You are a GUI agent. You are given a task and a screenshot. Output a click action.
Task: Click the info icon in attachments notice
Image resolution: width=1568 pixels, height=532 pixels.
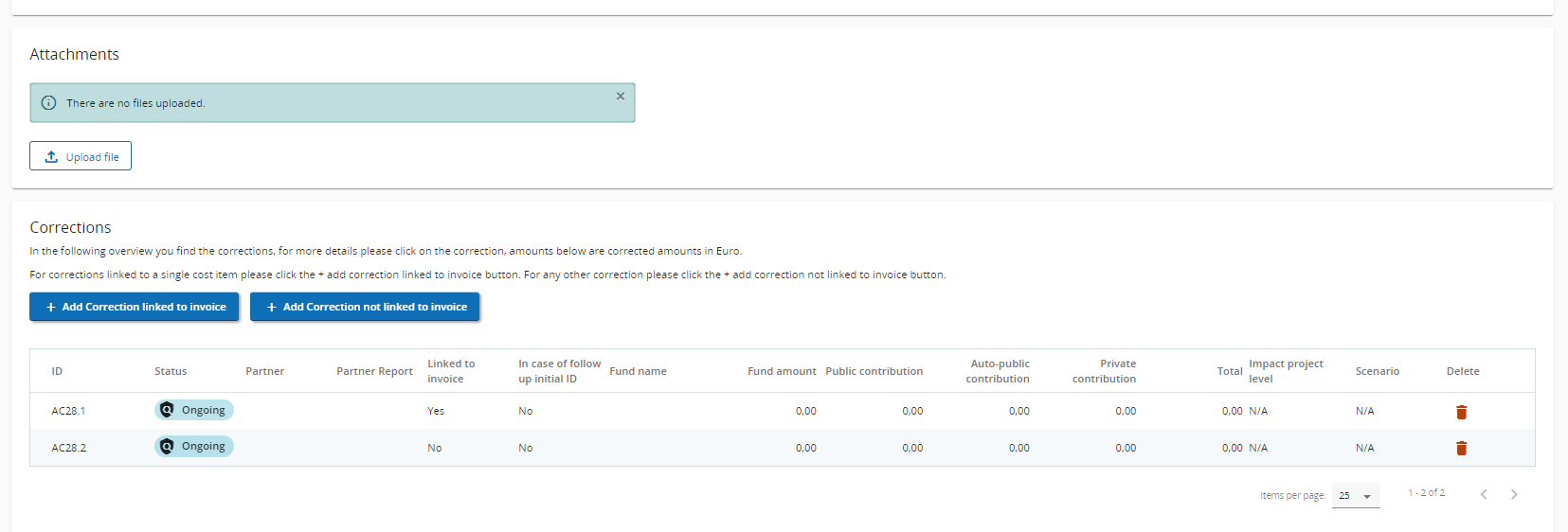48,103
